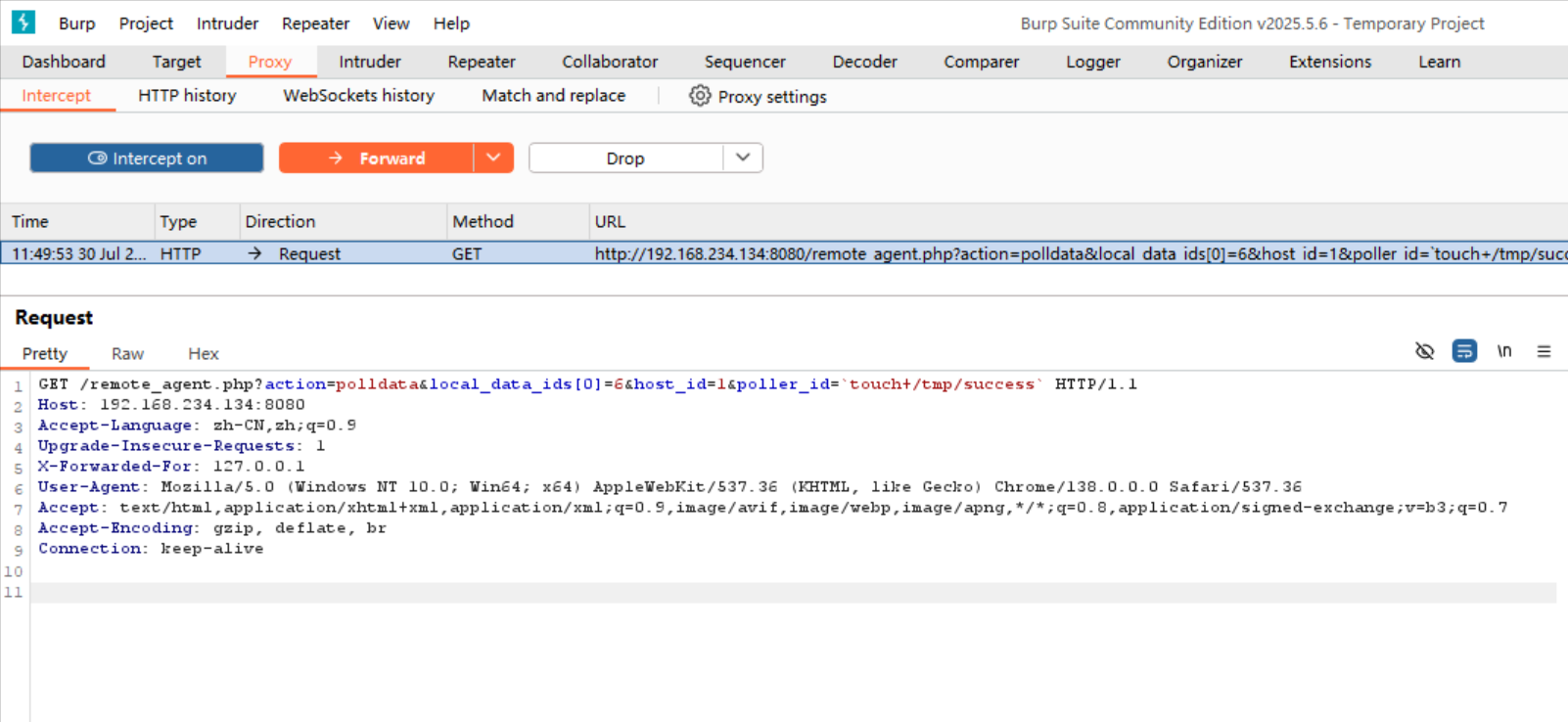The width and height of the screenshot is (1568, 722).
Task: Turn off the Intercept on toggle button
Action: pos(147,158)
